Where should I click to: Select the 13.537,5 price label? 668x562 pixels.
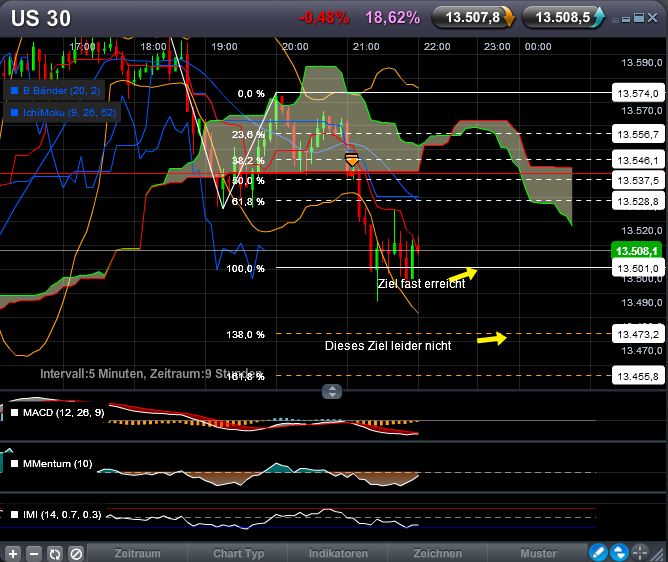(638, 180)
